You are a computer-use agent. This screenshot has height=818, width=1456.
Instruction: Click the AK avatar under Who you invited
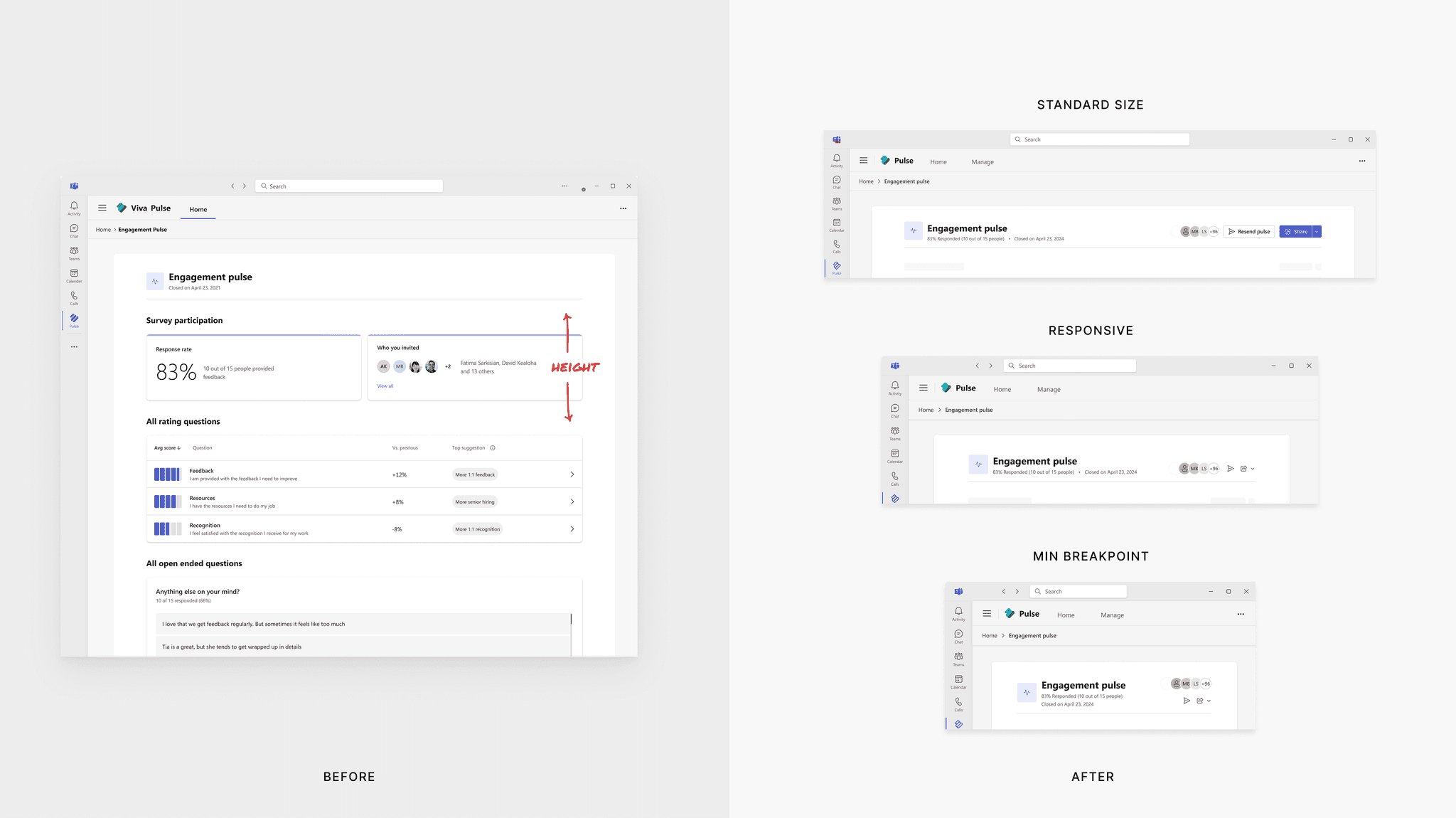tap(383, 367)
